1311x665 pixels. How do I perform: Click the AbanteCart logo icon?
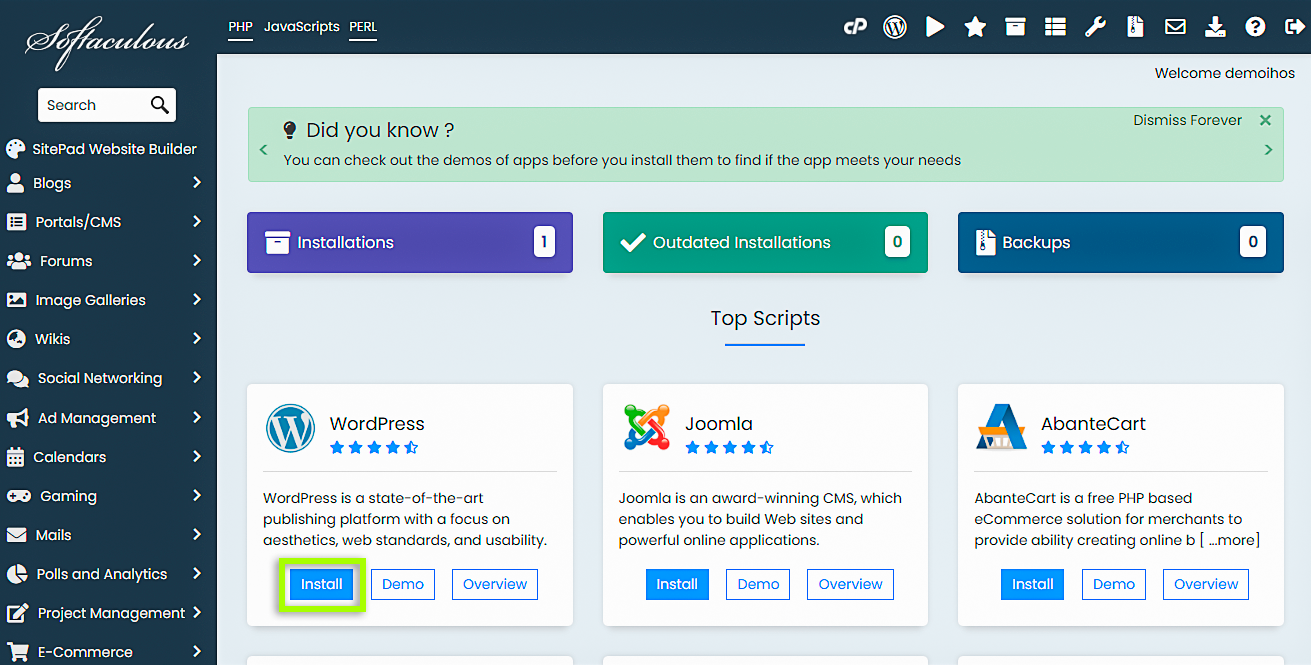(1001, 428)
